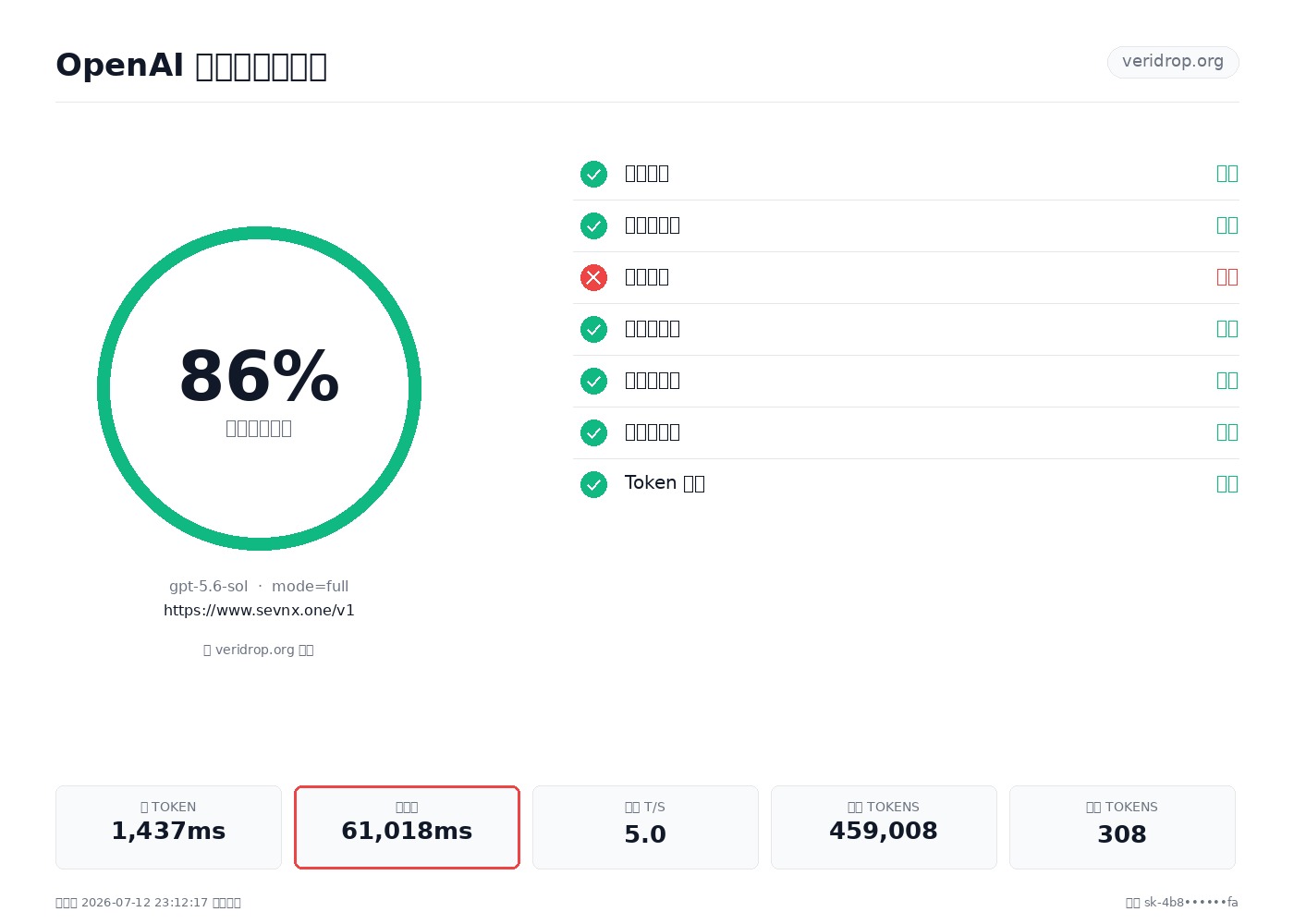Select the red-outlined 61,018ms card
Image resolution: width=1294 pixels, height=924 pixels.
point(407,827)
